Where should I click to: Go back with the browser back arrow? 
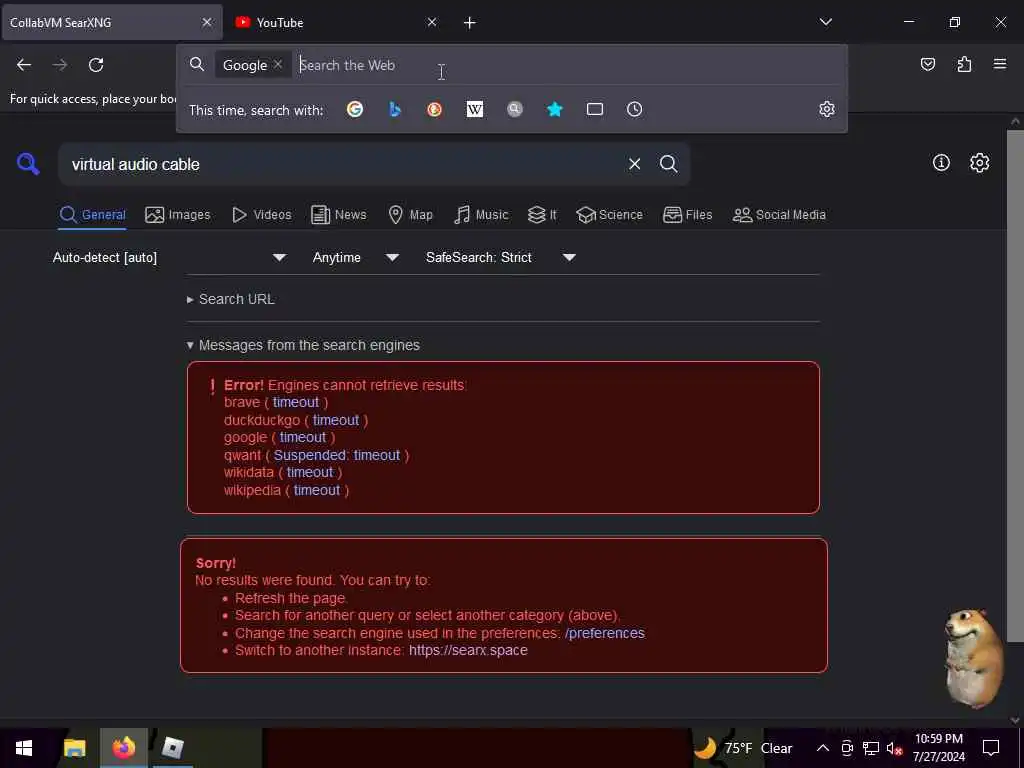click(24, 65)
